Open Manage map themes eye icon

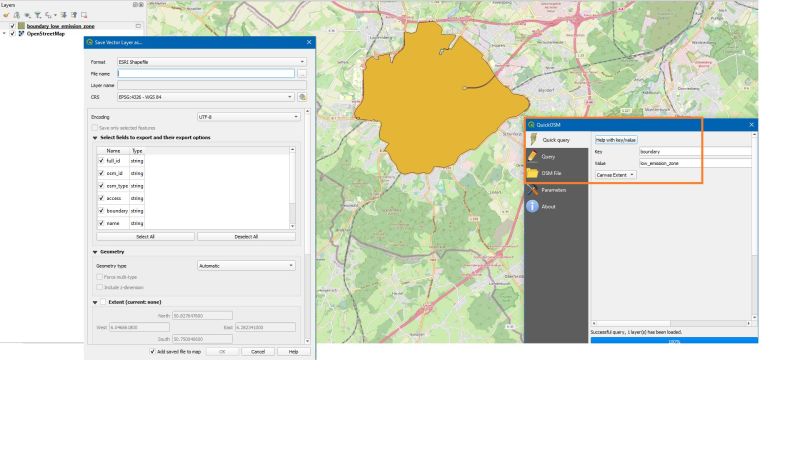click(x=28, y=15)
